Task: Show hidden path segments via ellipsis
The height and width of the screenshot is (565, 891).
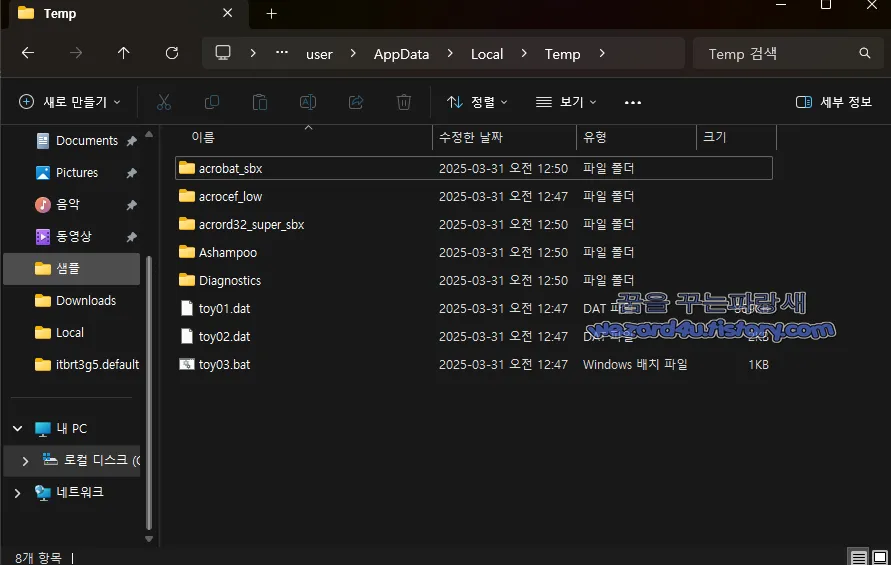Action: (x=282, y=53)
